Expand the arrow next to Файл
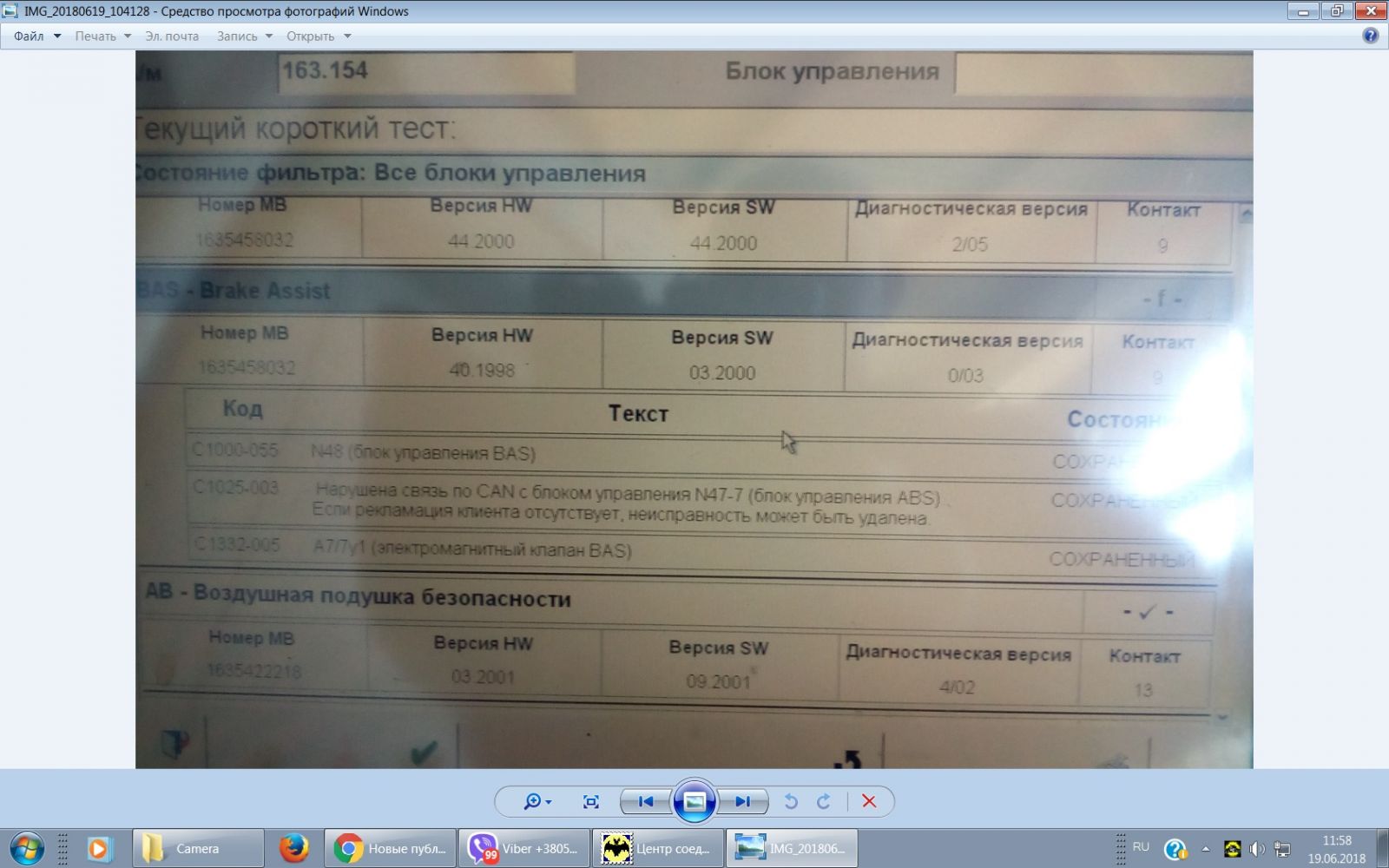 [57, 36]
